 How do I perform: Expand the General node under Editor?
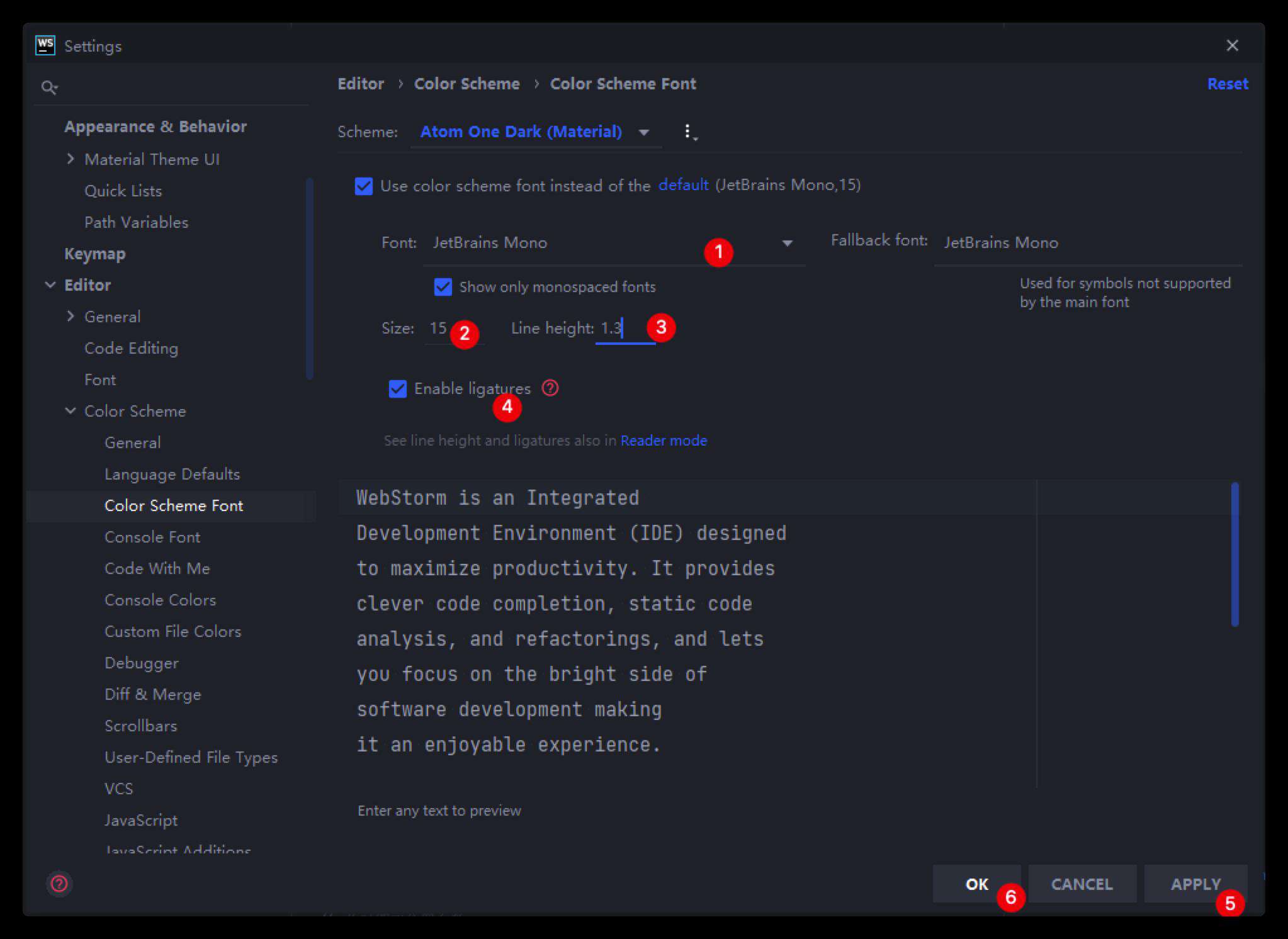(71, 317)
